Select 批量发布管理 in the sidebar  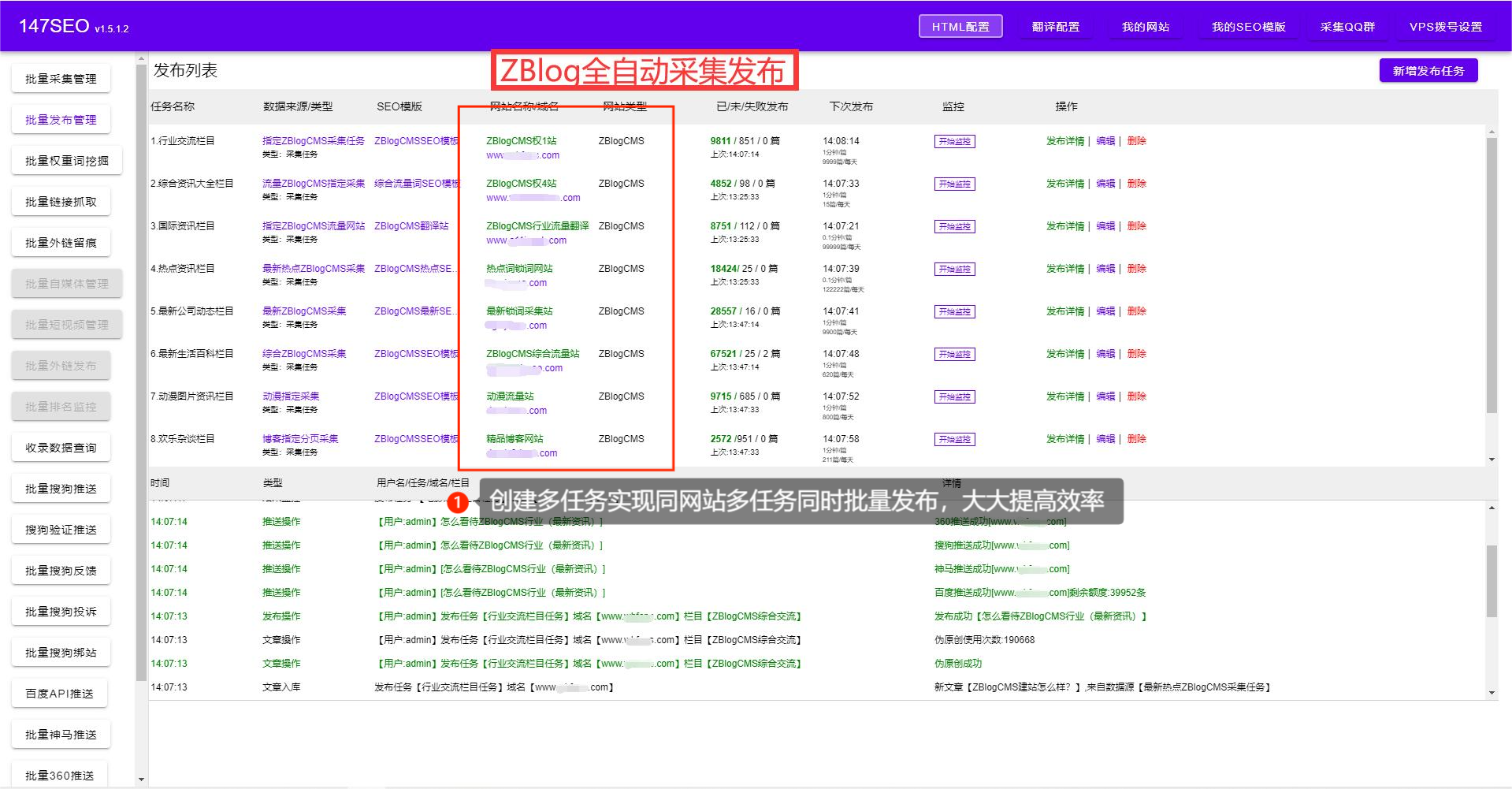61,120
